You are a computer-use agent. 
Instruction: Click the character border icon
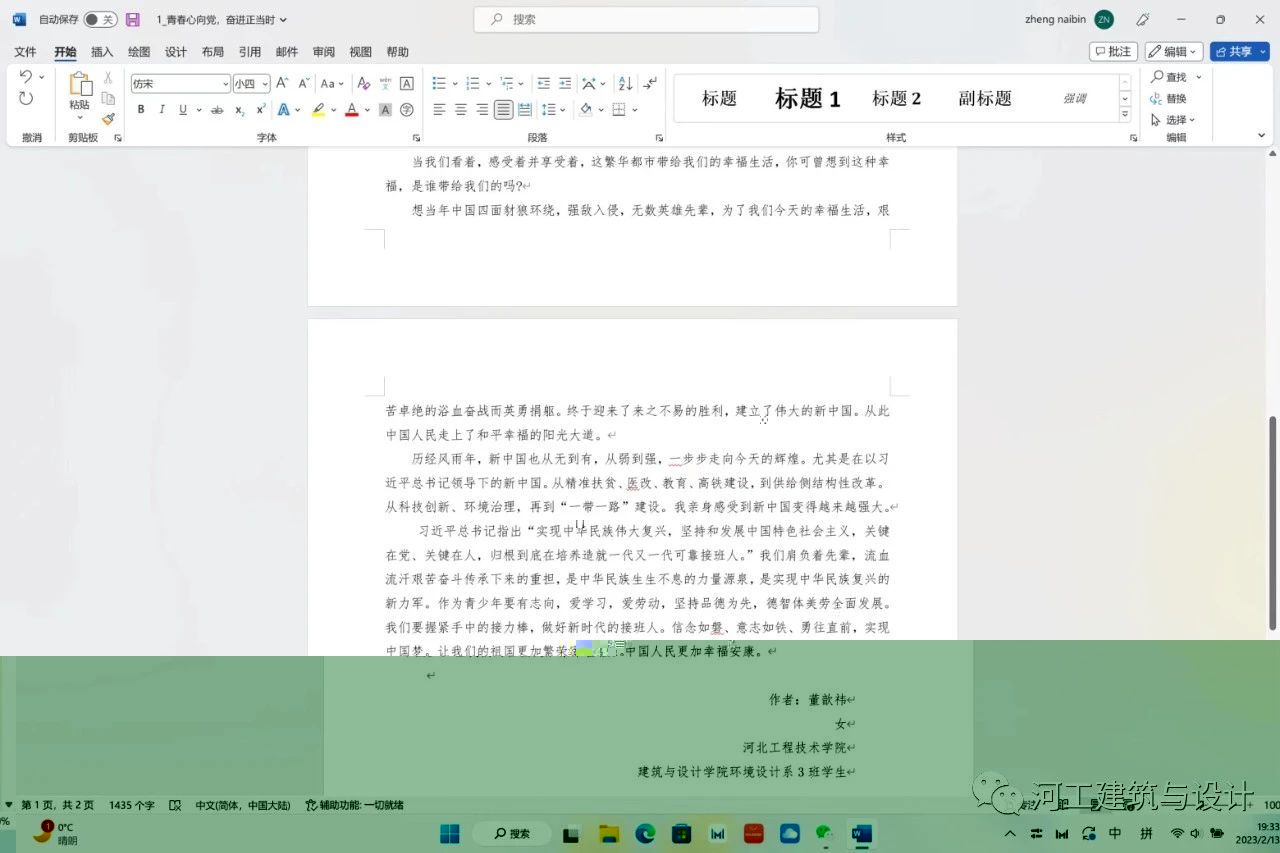point(407,84)
